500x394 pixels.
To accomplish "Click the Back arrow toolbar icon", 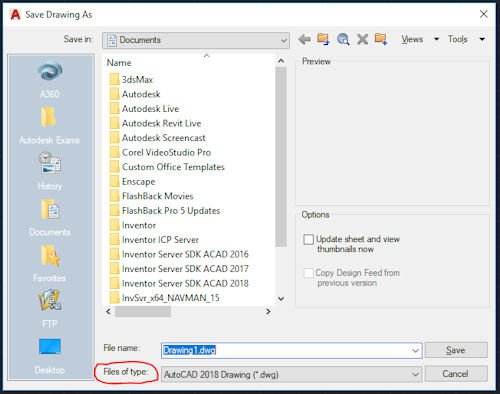I will click(x=304, y=39).
